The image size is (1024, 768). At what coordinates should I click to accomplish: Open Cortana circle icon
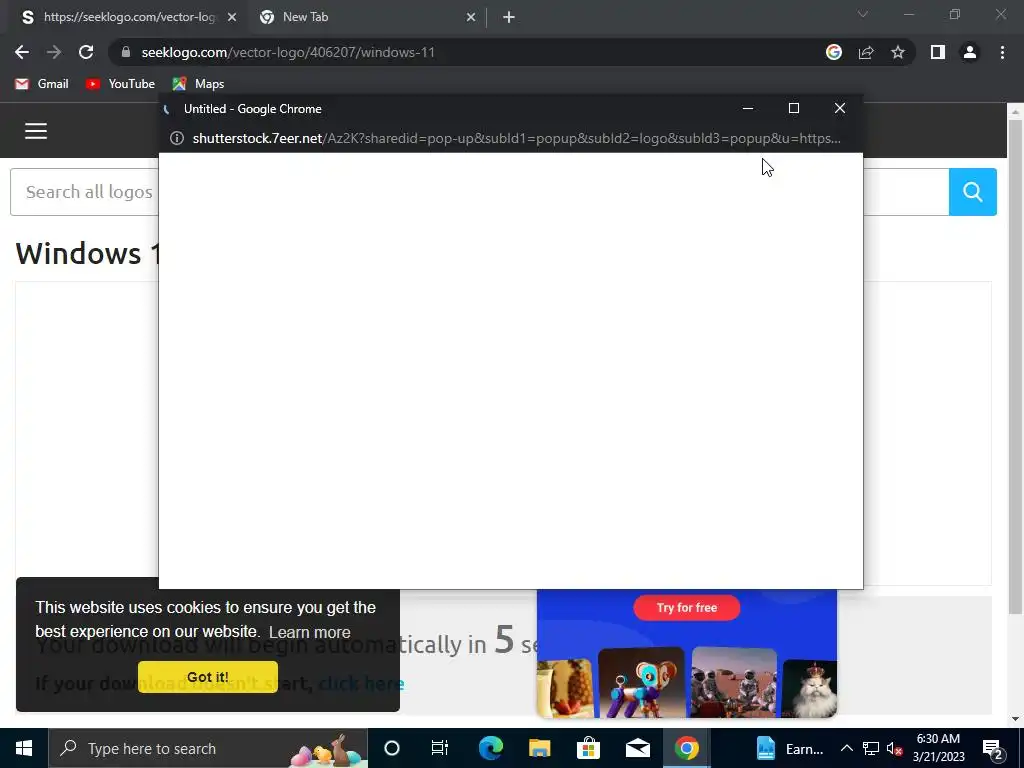click(392, 748)
